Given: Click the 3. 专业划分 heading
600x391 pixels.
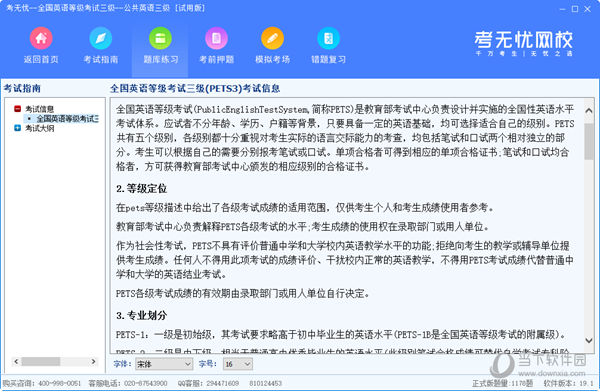Looking at the screenshot, I should pos(142,316).
